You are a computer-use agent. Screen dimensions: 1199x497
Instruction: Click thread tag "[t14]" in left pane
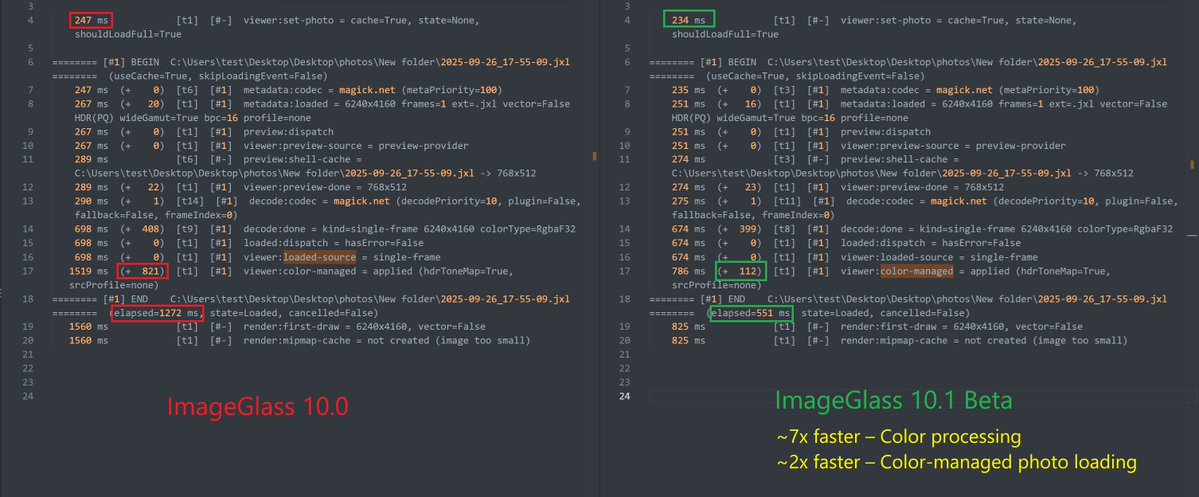click(x=190, y=201)
